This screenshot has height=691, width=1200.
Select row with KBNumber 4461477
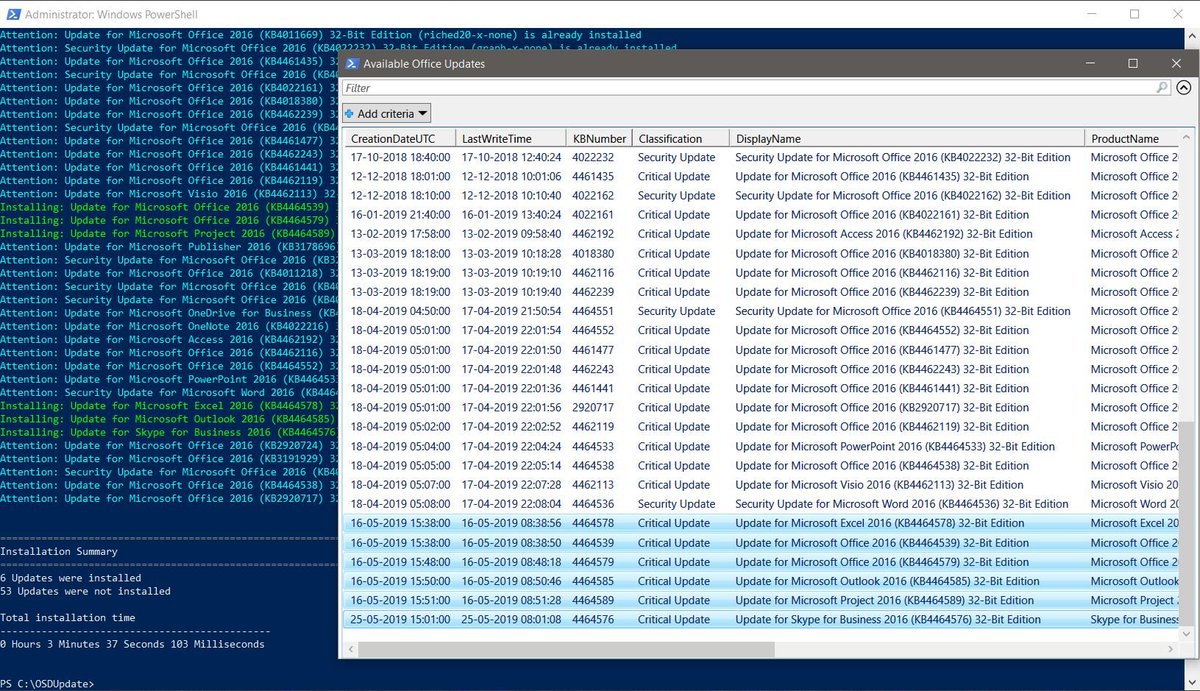point(762,350)
